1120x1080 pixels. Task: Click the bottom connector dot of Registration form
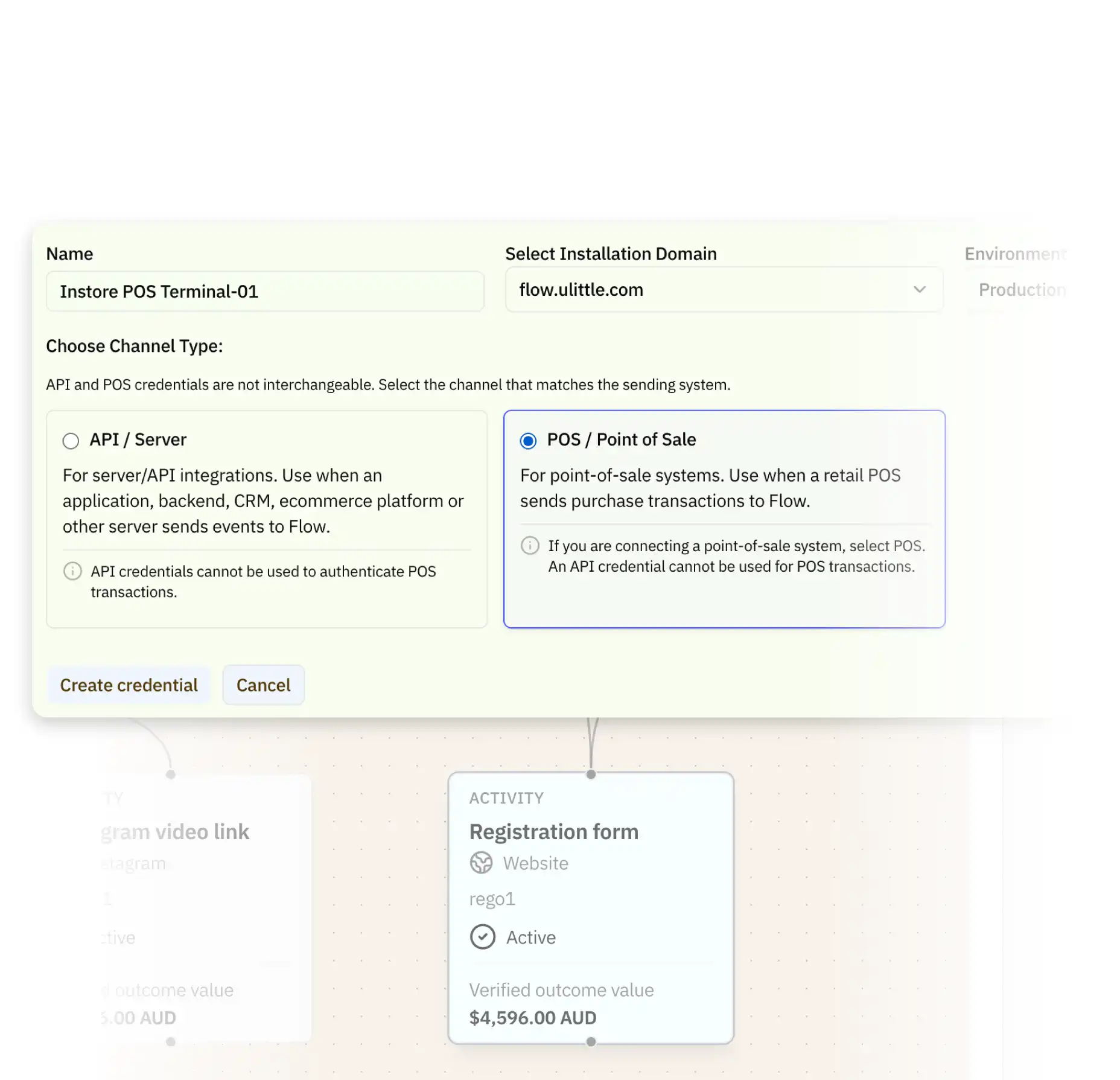[591, 1042]
